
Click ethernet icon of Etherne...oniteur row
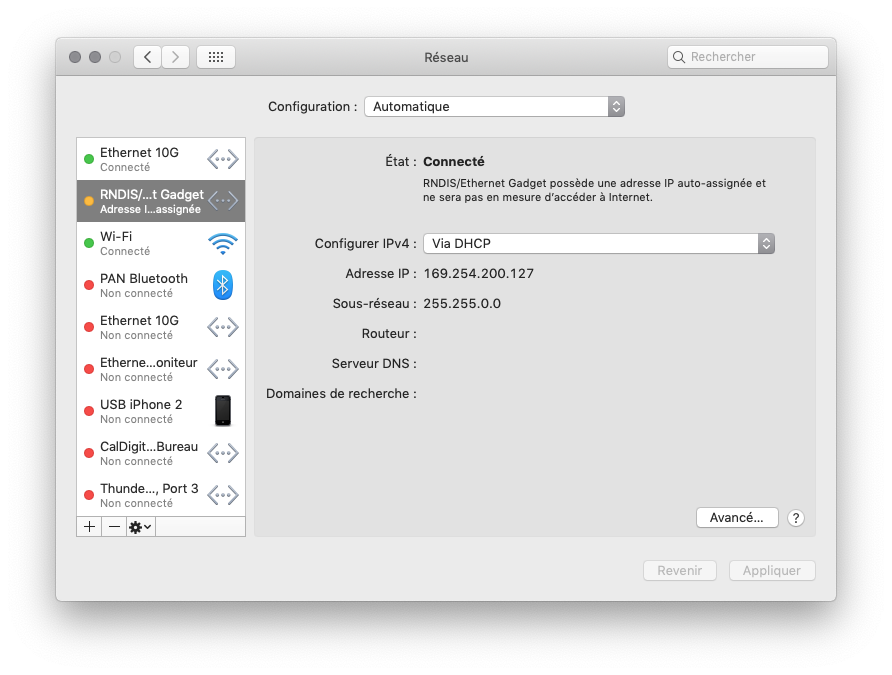click(x=222, y=369)
